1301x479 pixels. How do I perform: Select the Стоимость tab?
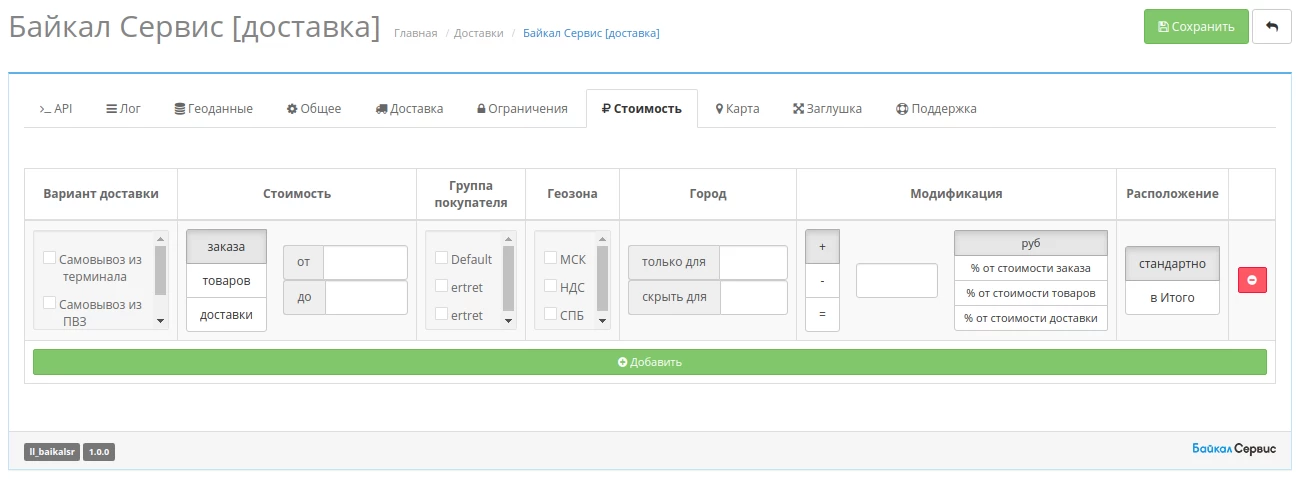[642, 108]
